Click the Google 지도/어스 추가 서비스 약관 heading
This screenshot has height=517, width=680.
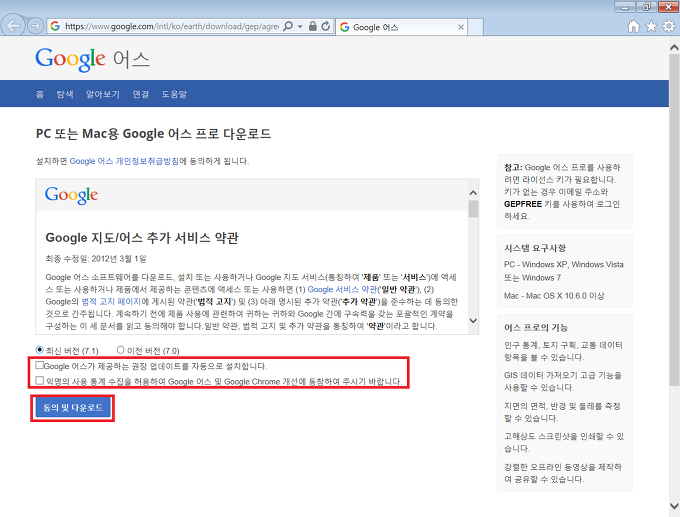(x=142, y=238)
